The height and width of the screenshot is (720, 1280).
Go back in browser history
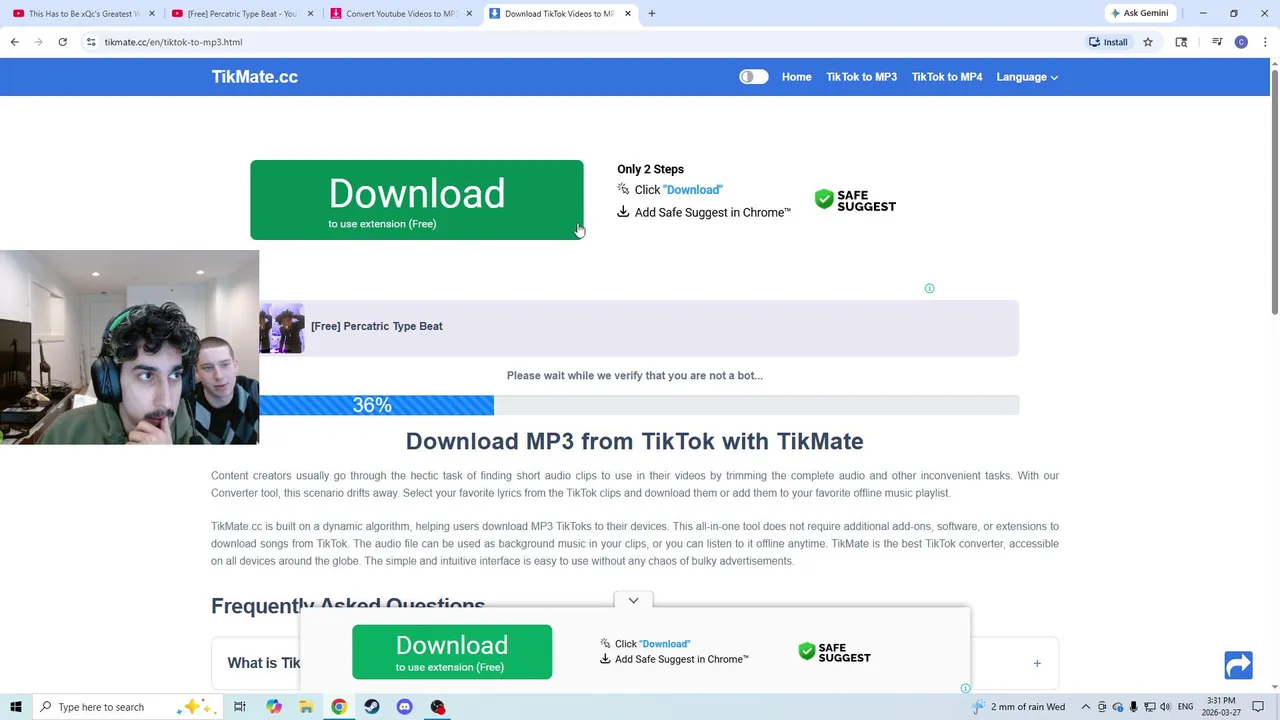(x=14, y=42)
